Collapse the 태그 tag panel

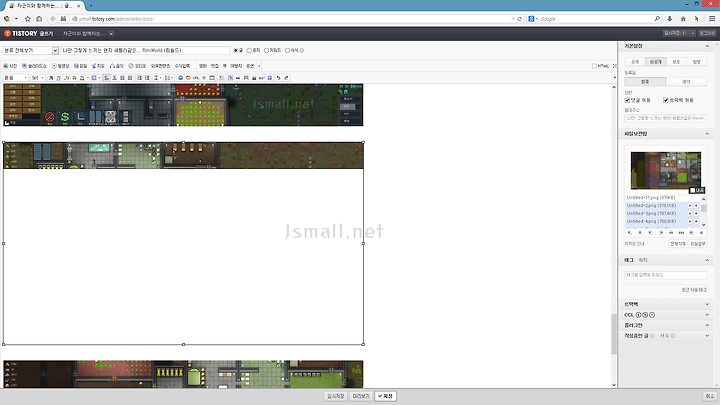(x=707, y=260)
